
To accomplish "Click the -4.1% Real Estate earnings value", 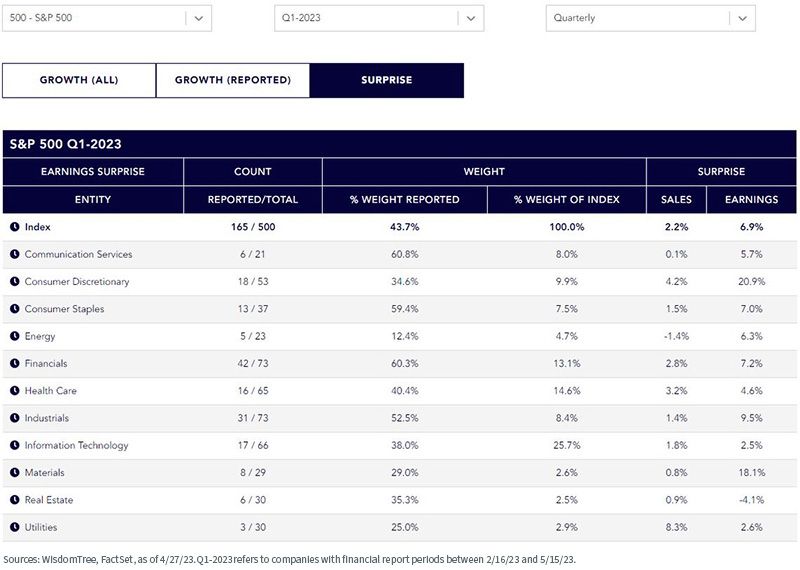I will tap(752, 500).
